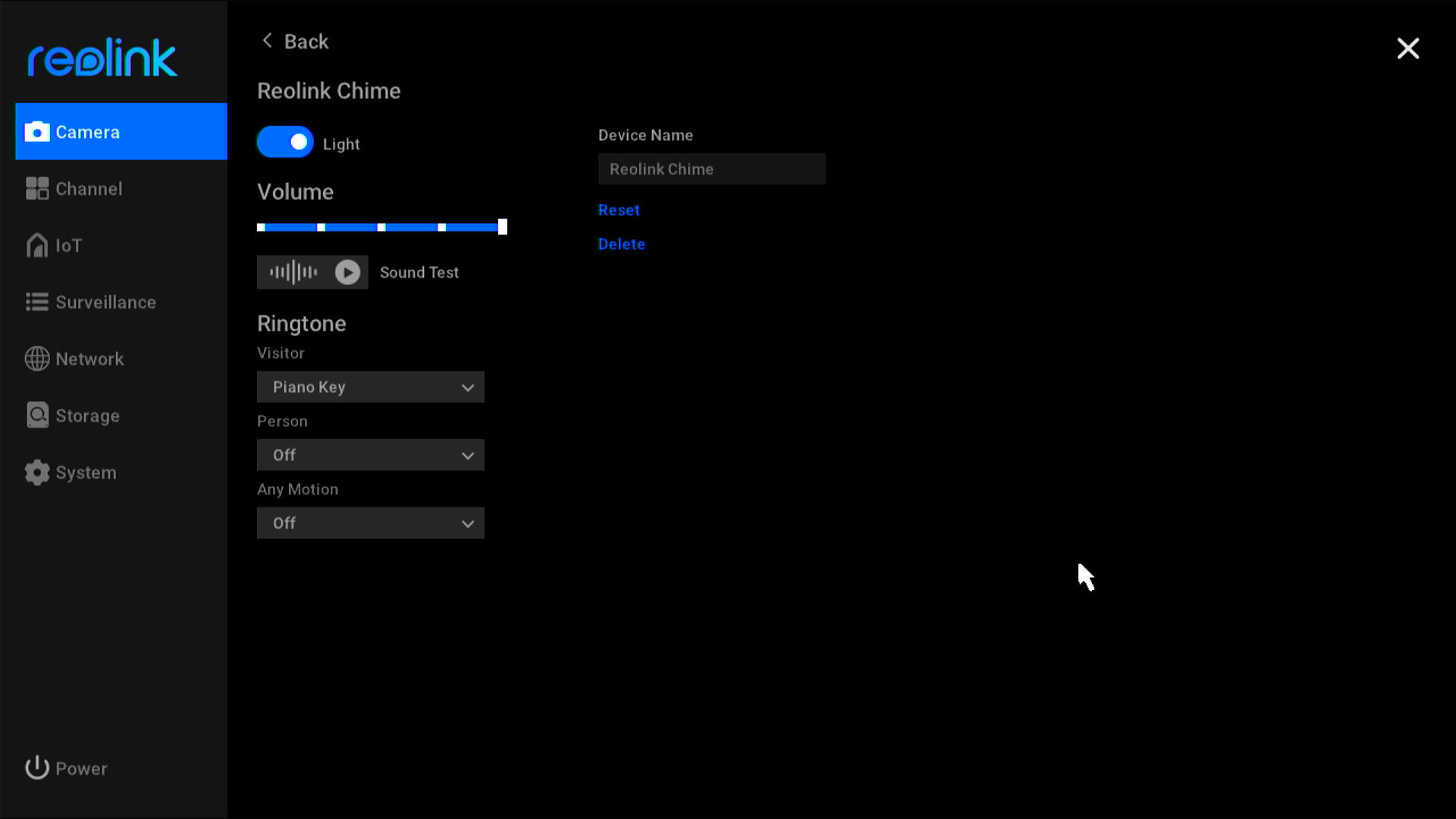Image resolution: width=1456 pixels, height=819 pixels.
Task: Close the settings window
Action: pos(1408,49)
